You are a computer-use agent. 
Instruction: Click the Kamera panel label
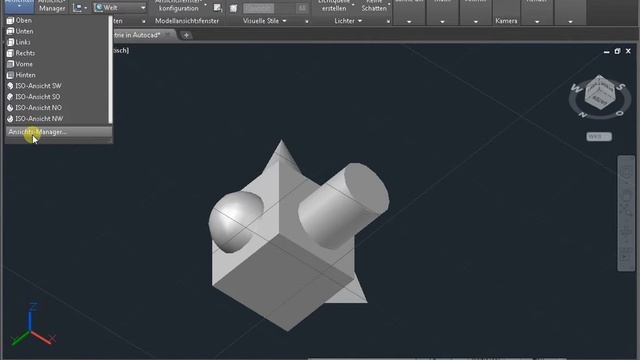(506, 21)
